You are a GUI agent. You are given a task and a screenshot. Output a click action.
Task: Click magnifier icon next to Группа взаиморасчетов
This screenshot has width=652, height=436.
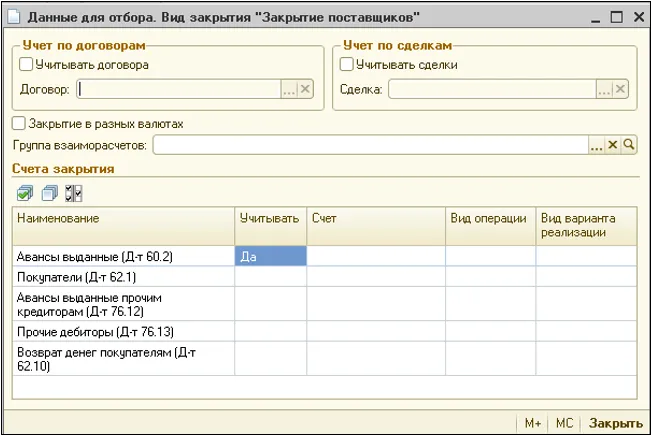(x=629, y=145)
